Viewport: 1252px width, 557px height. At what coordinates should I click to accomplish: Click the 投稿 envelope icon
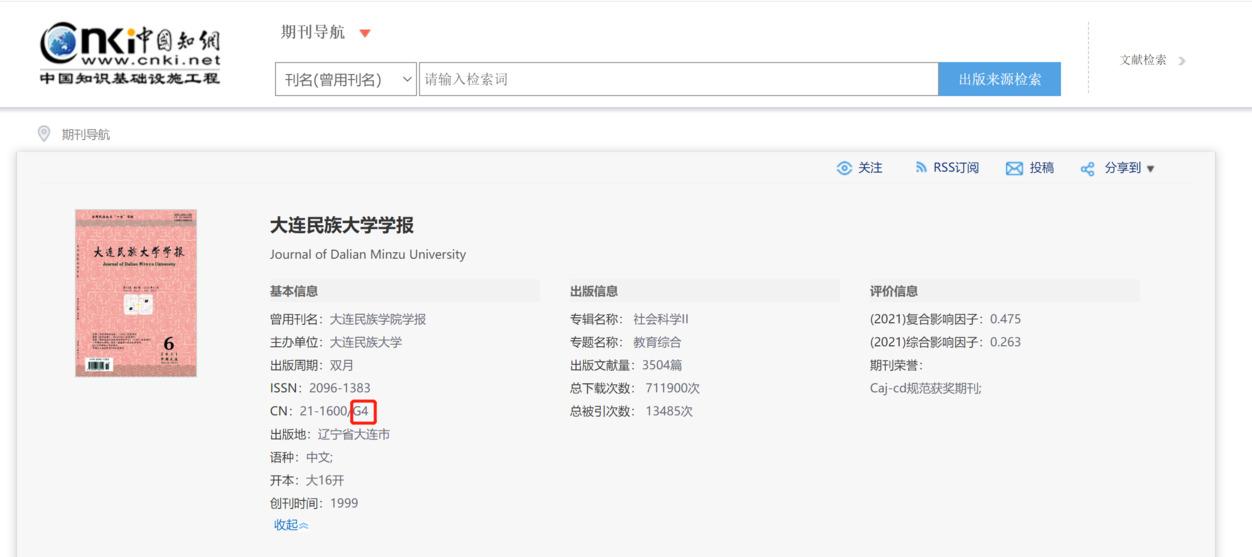(x=1014, y=168)
